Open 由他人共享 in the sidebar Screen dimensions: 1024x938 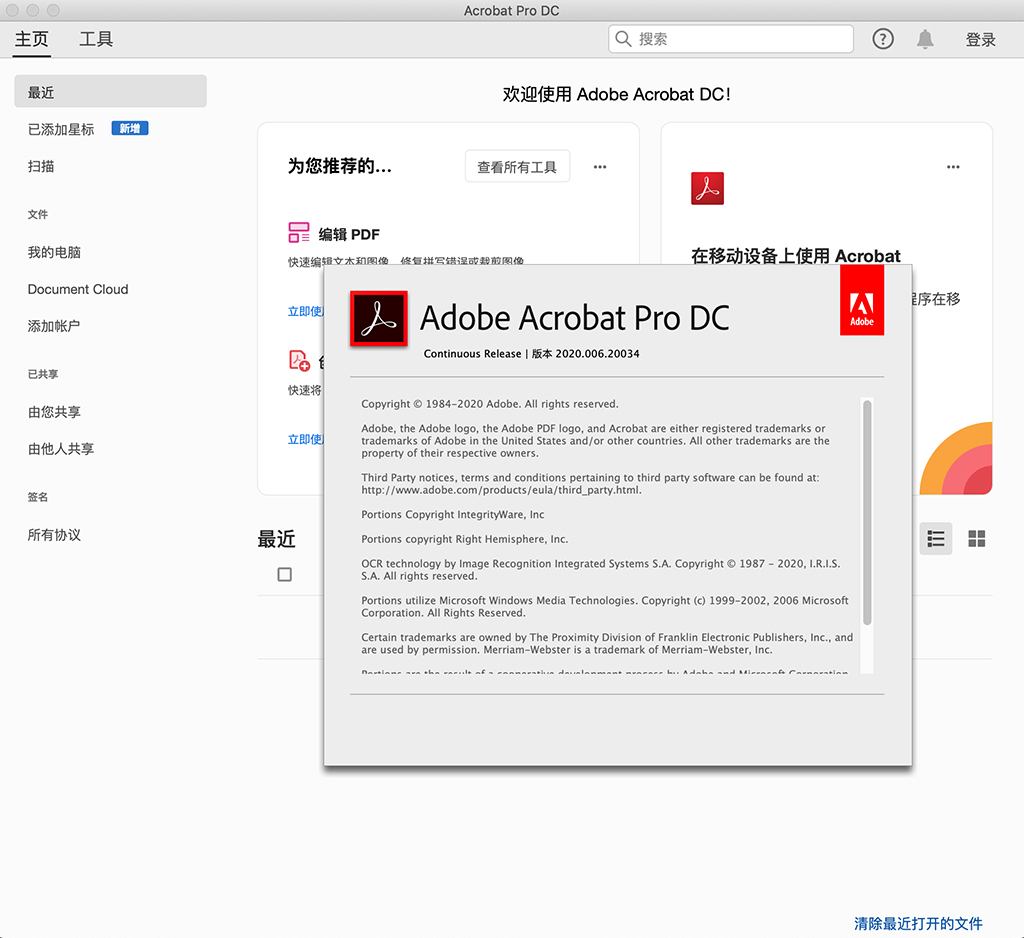[x=61, y=448]
